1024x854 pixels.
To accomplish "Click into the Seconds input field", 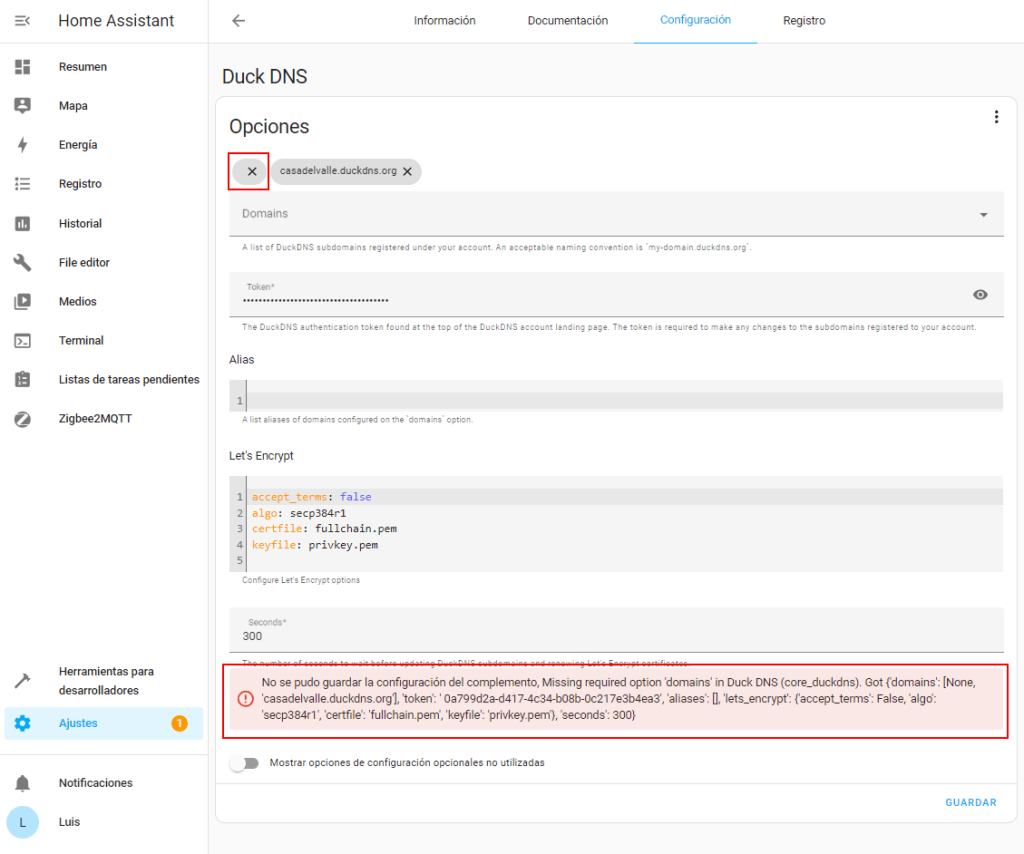I will [615, 636].
